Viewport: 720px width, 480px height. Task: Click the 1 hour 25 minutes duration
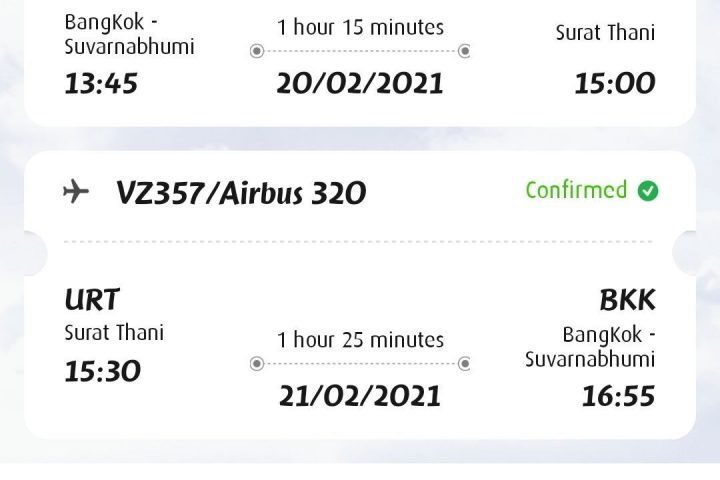click(360, 340)
